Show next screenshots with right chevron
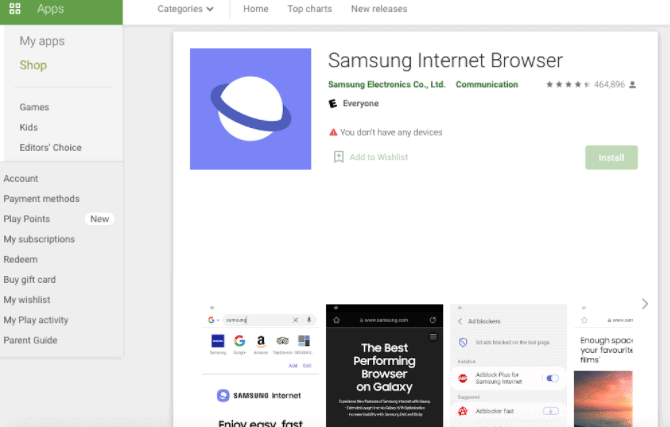This screenshot has height=427, width=670. tap(645, 304)
